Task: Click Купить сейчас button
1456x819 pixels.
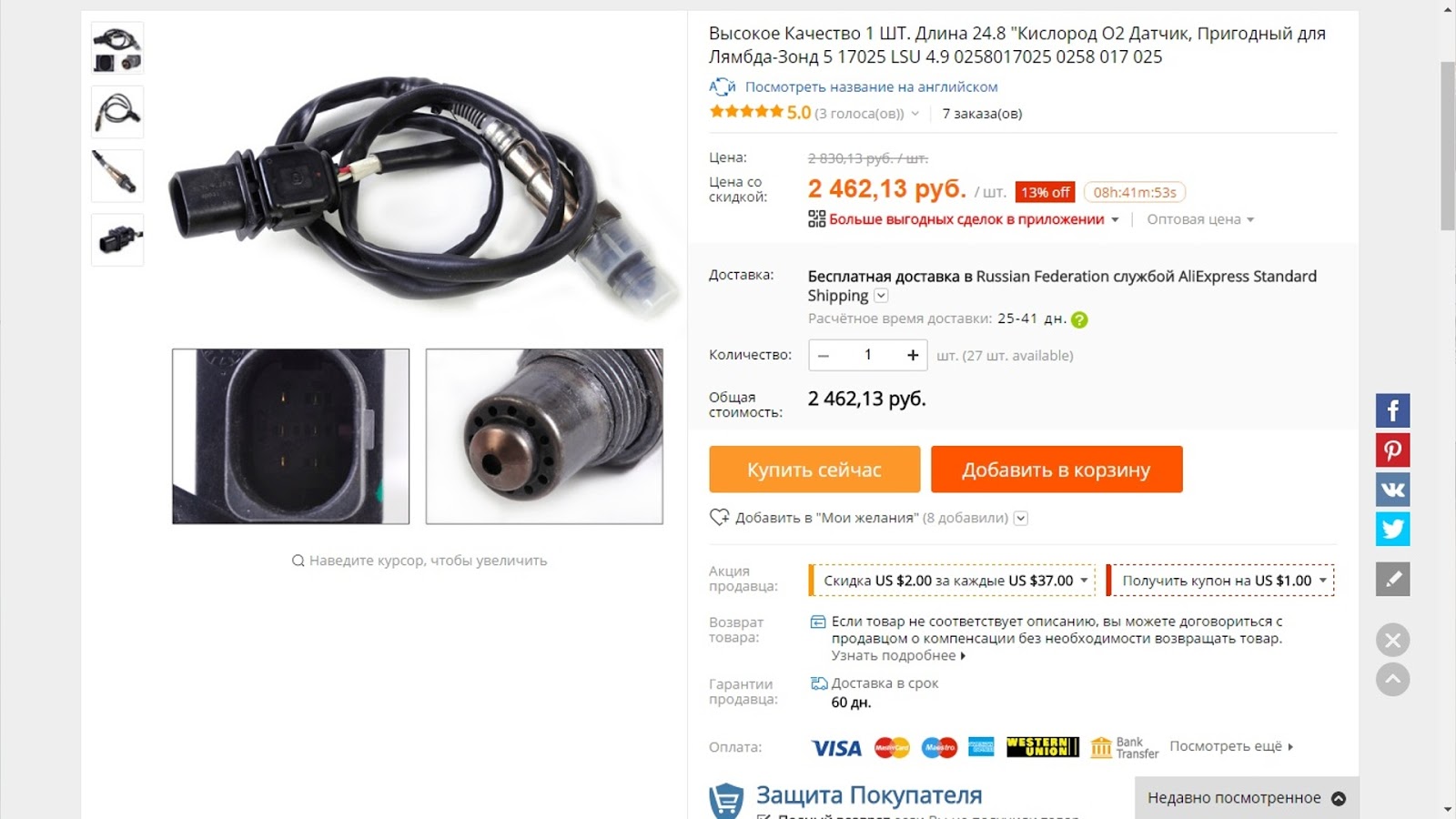Action: click(x=814, y=470)
